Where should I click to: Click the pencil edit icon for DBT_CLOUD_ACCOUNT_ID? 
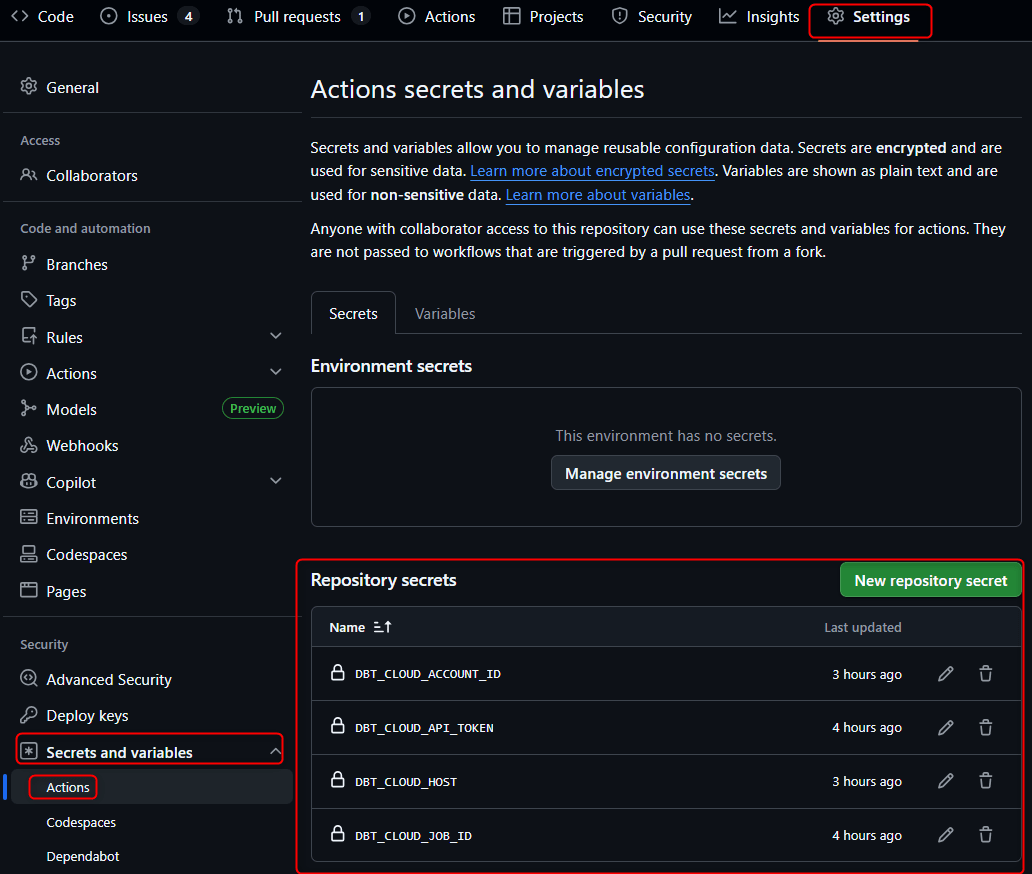[x=945, y=674]
